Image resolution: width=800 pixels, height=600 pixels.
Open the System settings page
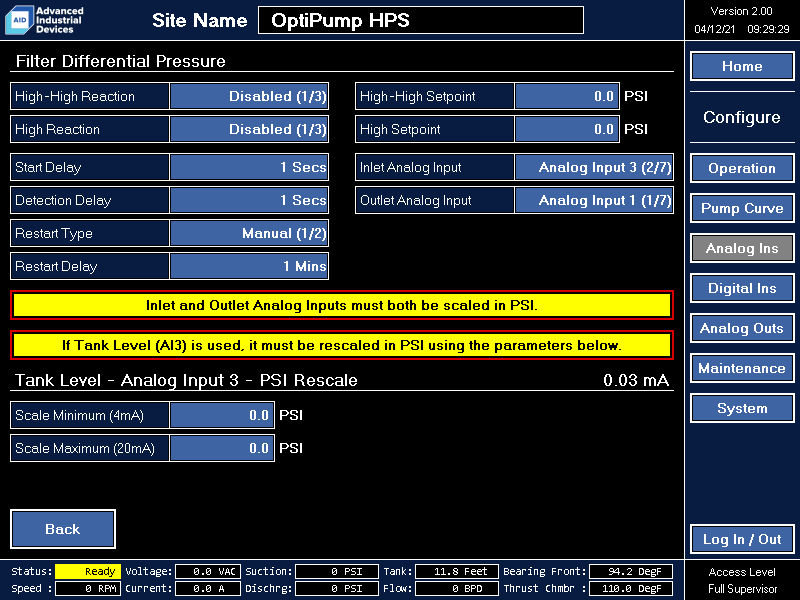point(742,408)
